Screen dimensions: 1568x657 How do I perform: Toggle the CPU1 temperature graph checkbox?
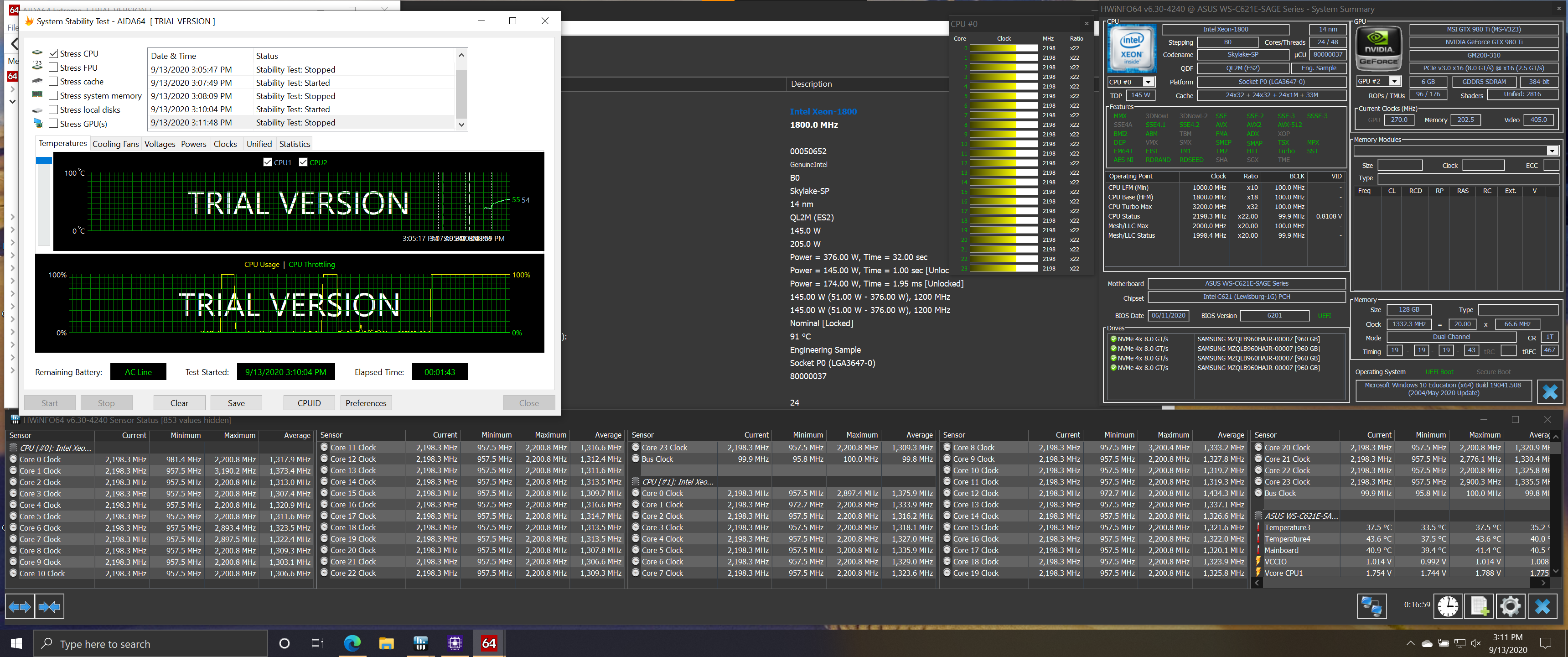tap(268, 162)
